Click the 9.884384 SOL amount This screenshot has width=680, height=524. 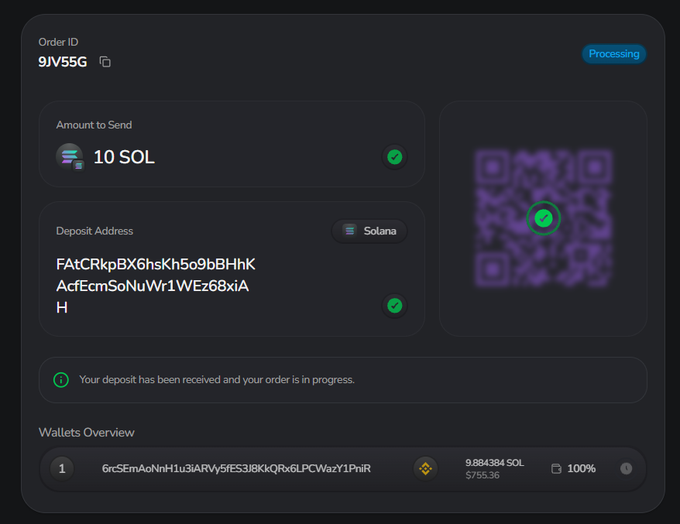[x=494, y=463]
